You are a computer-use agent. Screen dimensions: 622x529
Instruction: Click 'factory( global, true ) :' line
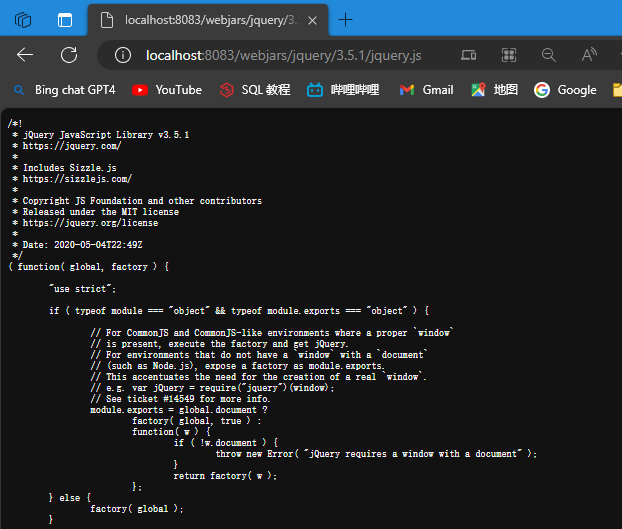197,421
